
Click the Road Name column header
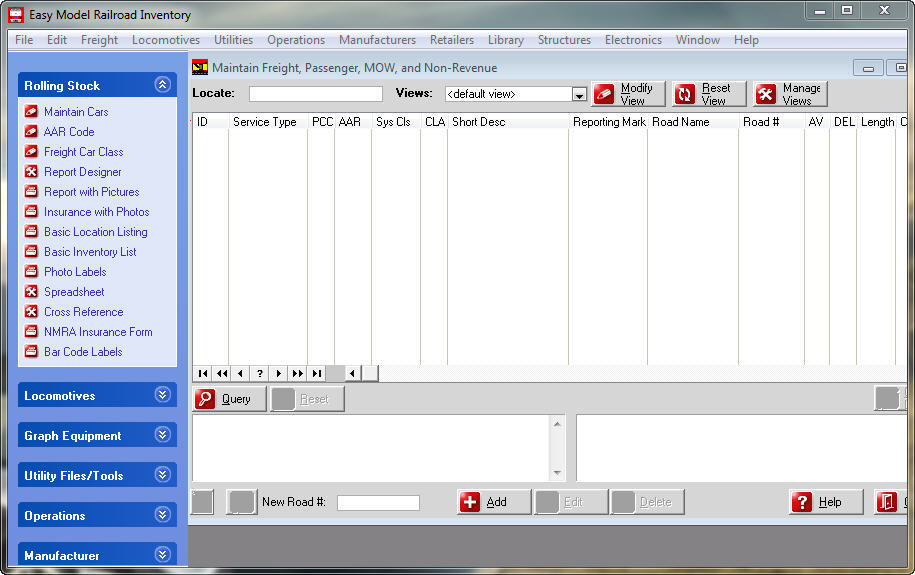[693, 121]
